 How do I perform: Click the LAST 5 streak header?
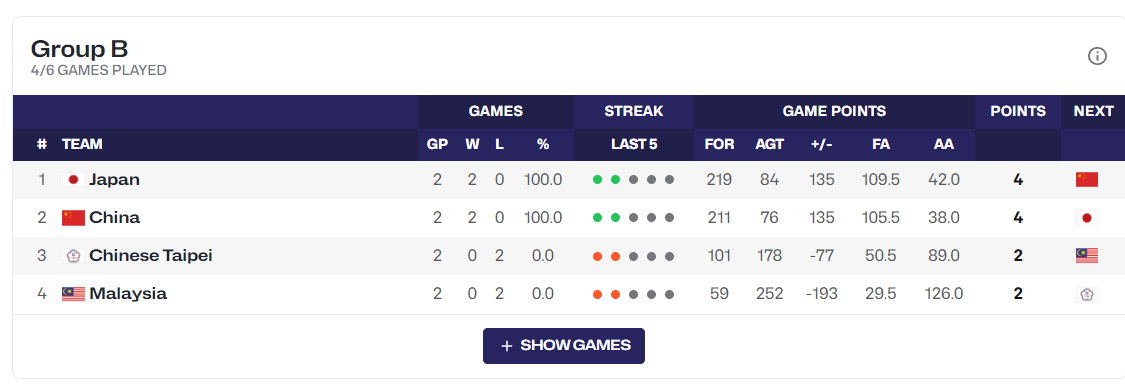click(634, 144)
